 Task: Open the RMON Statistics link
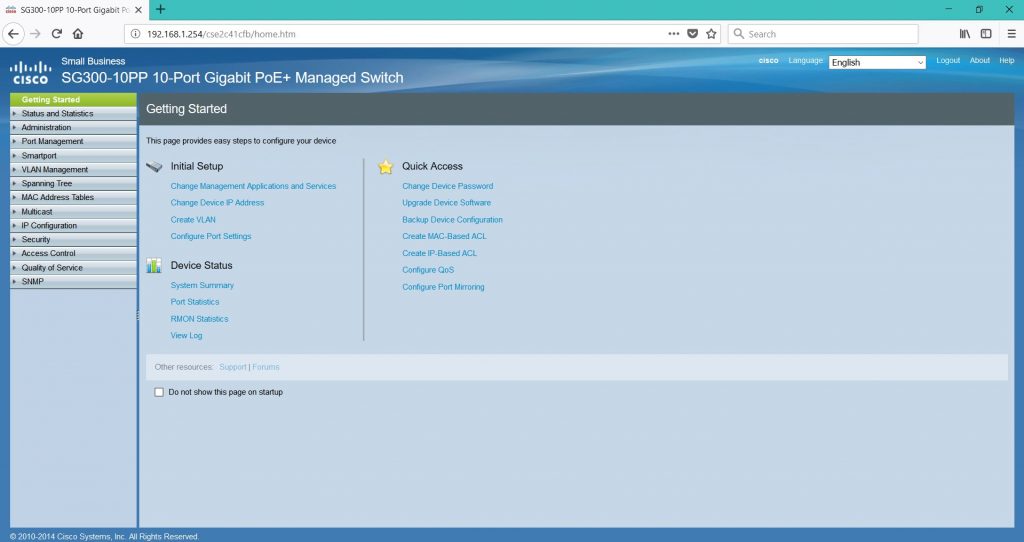tap(199, 319)
